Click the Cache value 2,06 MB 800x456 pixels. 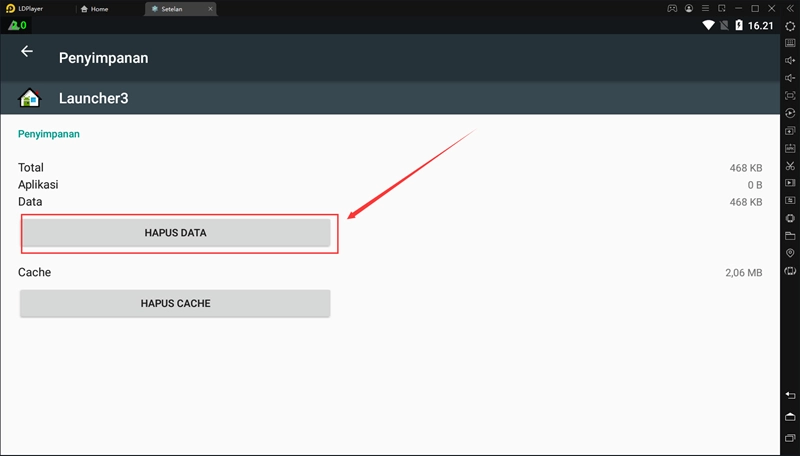tap(744, 273)
